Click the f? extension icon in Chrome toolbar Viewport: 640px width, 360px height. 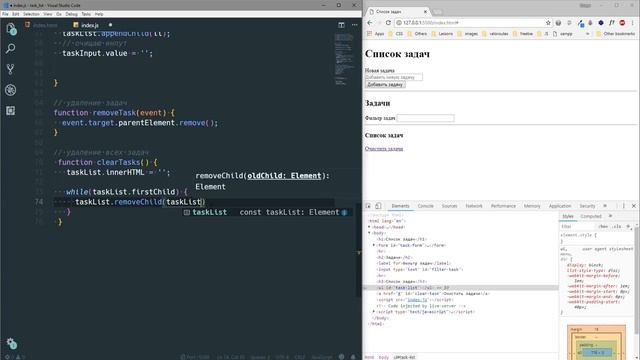click(611, 23)
